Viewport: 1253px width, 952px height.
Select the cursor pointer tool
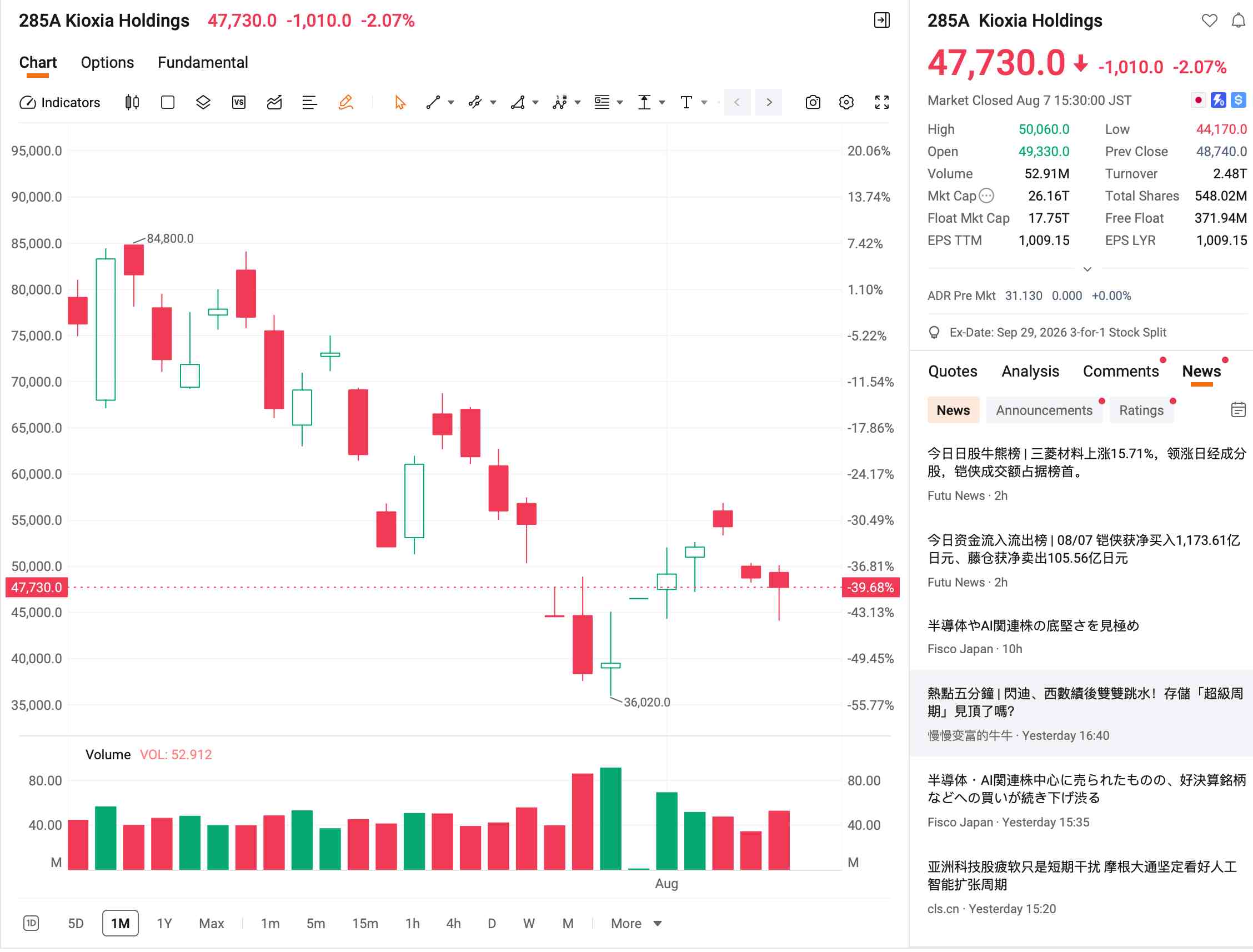400,103
